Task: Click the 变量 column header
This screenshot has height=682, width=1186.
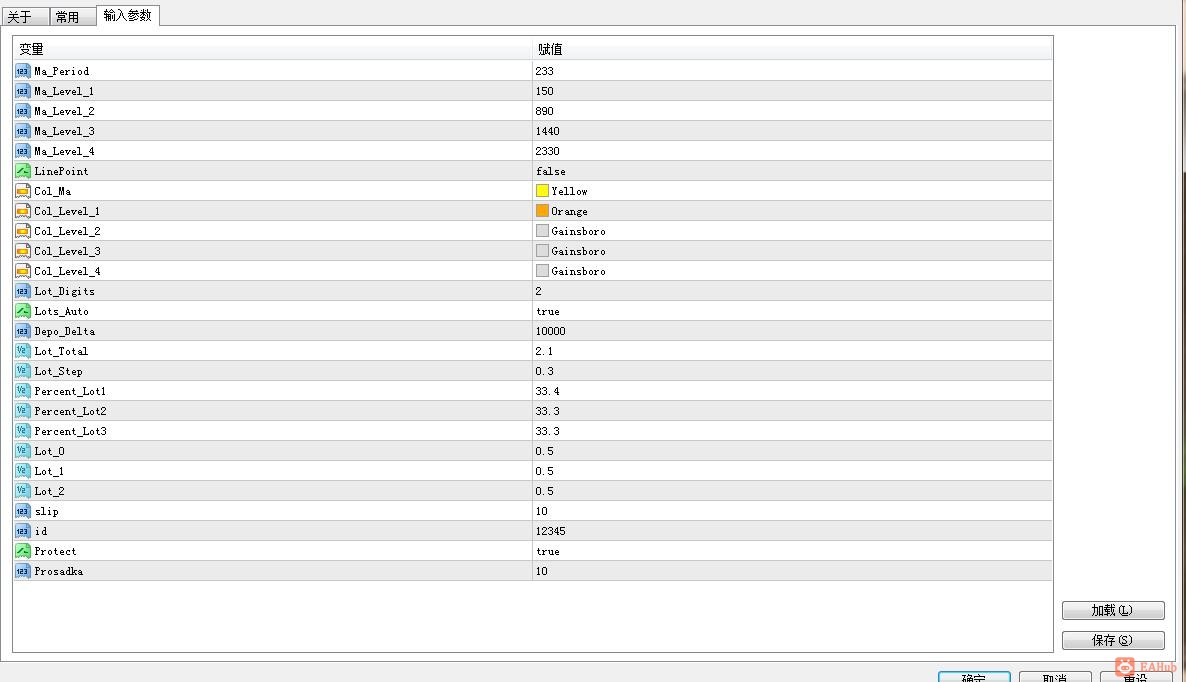Action: point(272,49)
